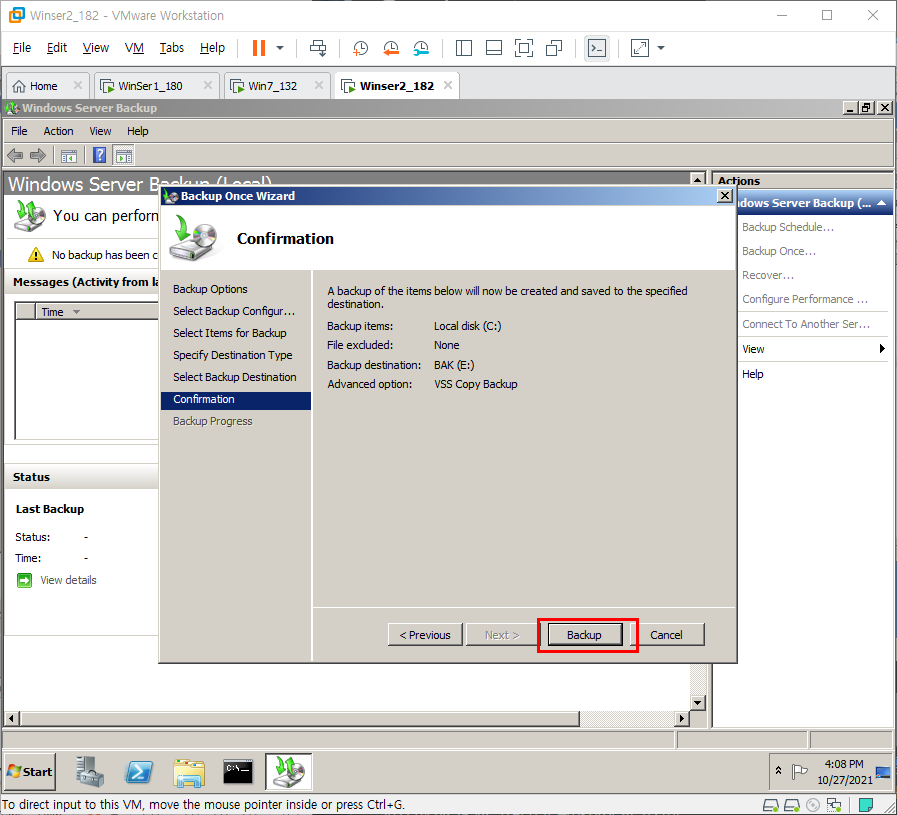
Task: Click the Action Center flag tray icon
Action: click(x=799, y=772)
